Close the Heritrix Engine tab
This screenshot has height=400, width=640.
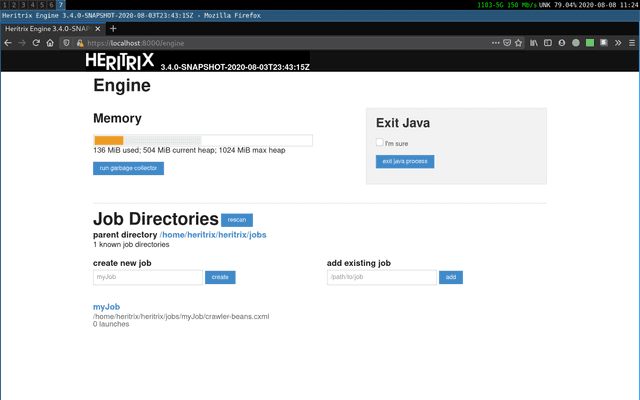click(98, 29)
